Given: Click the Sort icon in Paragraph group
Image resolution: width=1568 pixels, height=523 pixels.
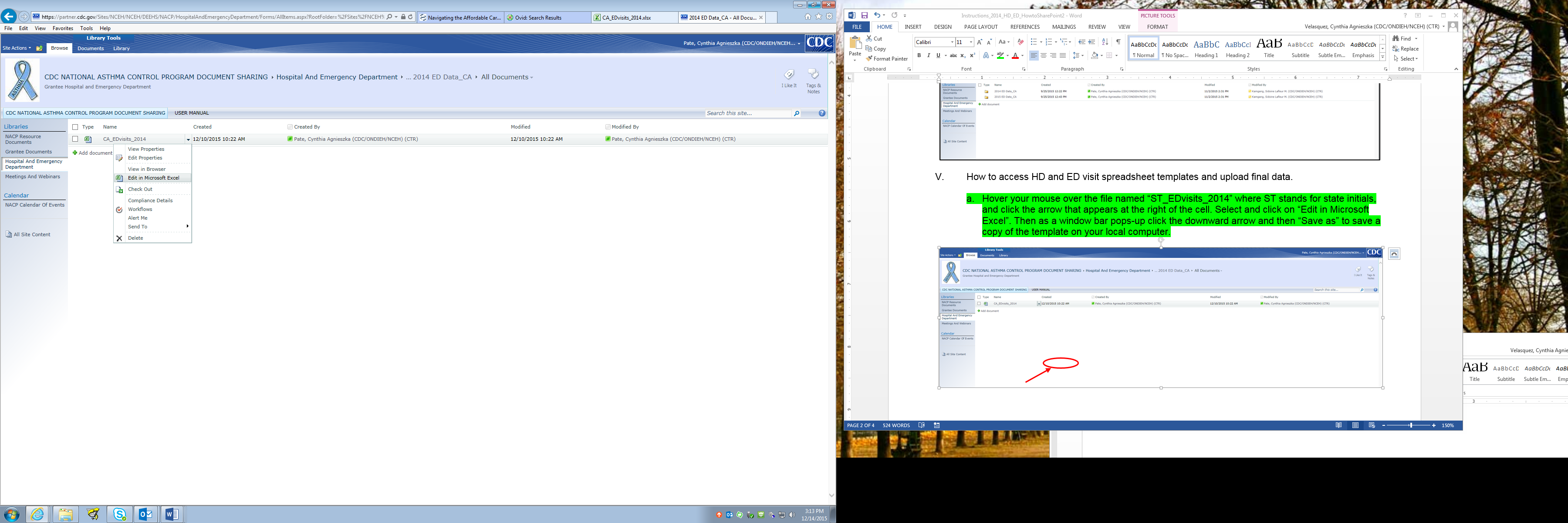Looking at the screenshot, I should tap(1105, 42).
